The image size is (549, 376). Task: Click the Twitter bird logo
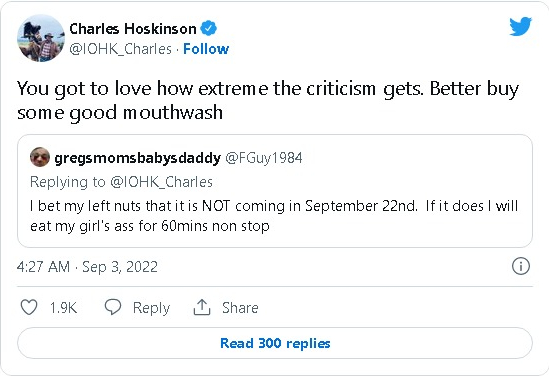click(x=520, y=26)
